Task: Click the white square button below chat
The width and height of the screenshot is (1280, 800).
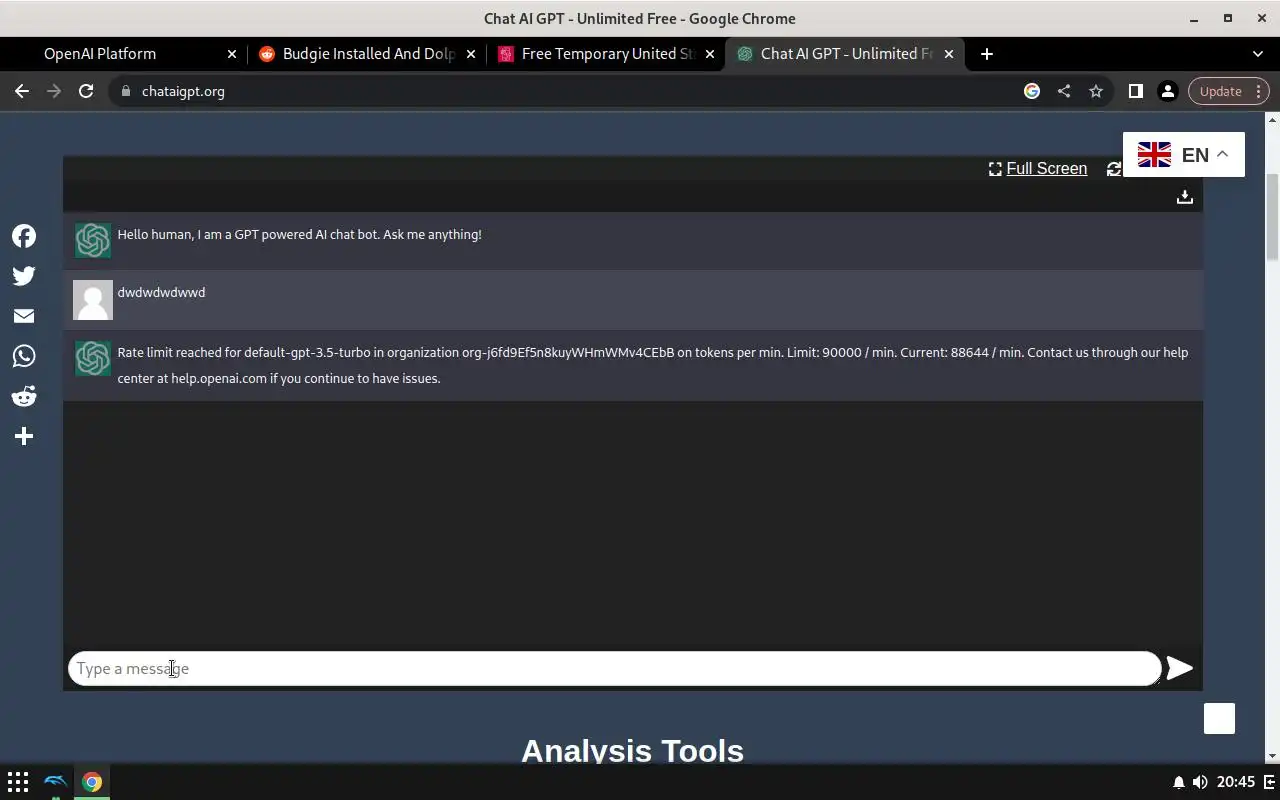Action: coord(1219,718)
